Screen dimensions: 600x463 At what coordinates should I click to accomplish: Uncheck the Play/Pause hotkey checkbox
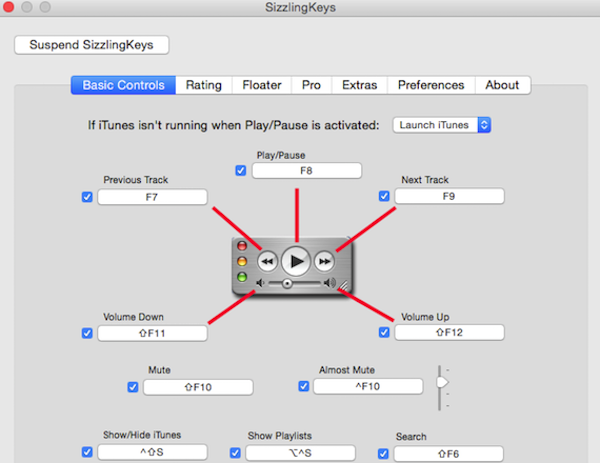[240, 171]
